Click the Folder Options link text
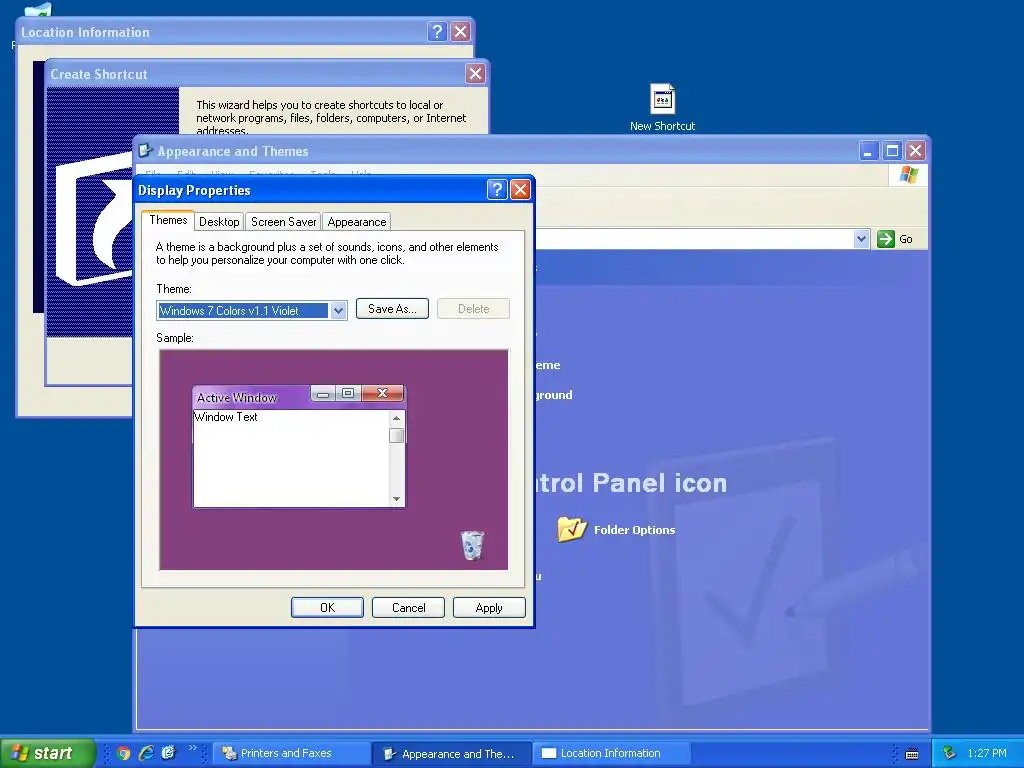 point(634,530)
